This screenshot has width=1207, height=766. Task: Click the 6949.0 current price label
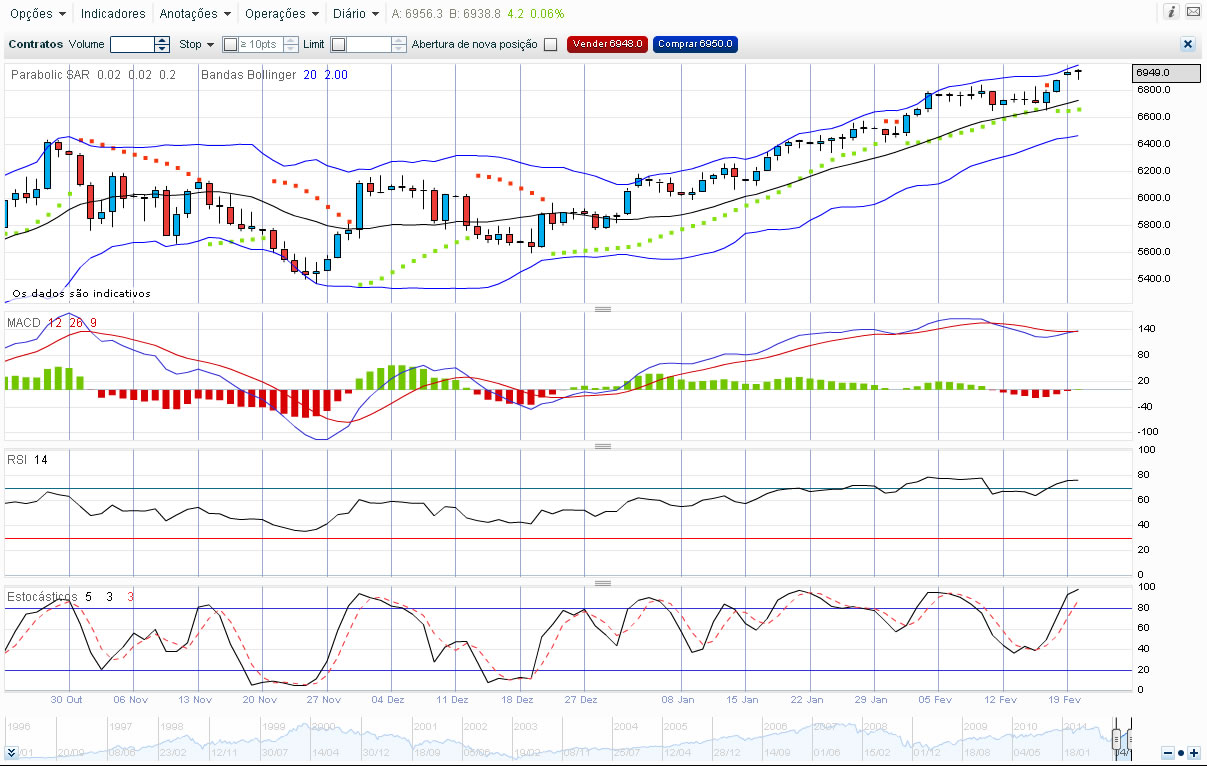(1165, 73)
